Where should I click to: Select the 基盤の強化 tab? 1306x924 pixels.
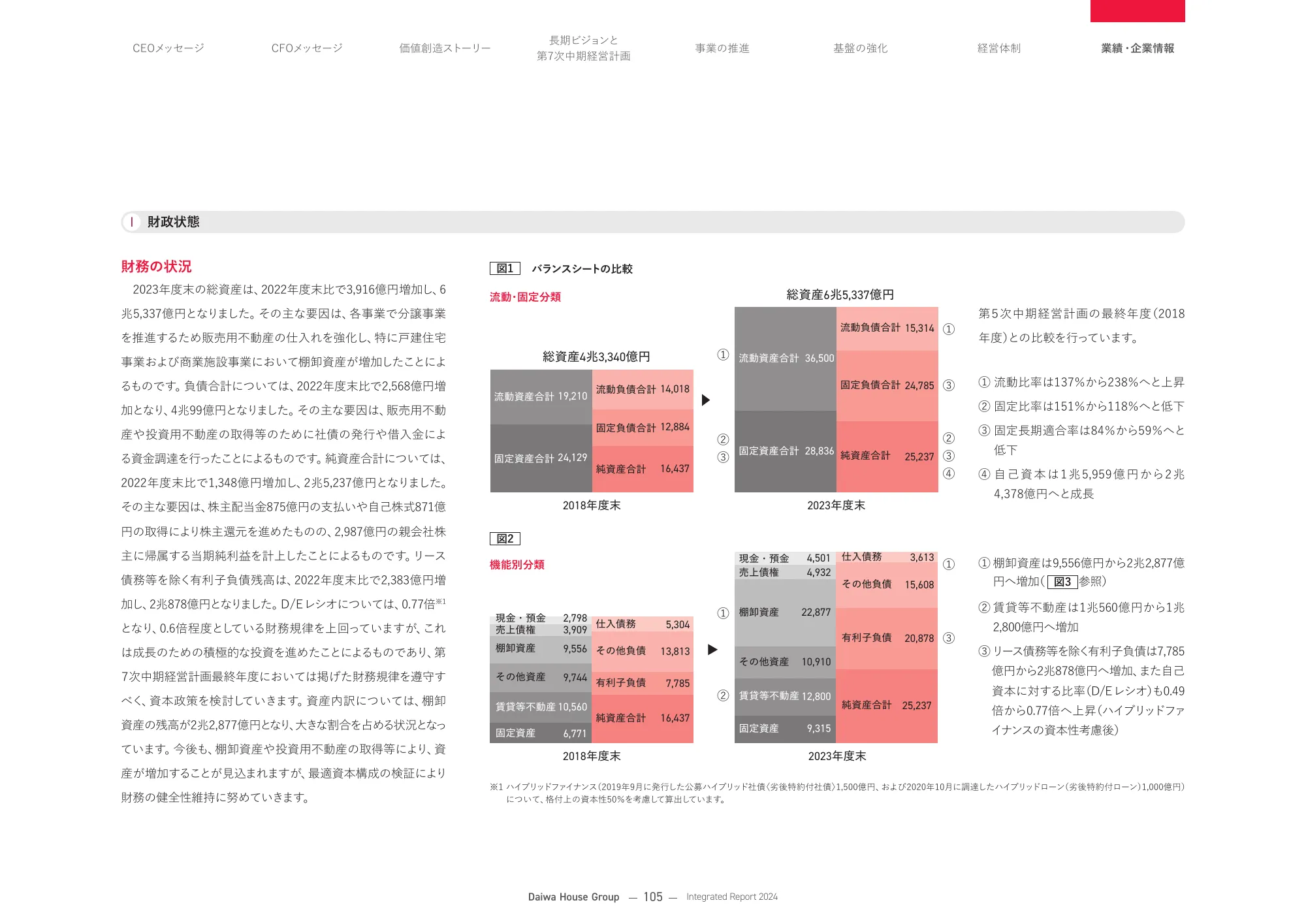point(861,48)
